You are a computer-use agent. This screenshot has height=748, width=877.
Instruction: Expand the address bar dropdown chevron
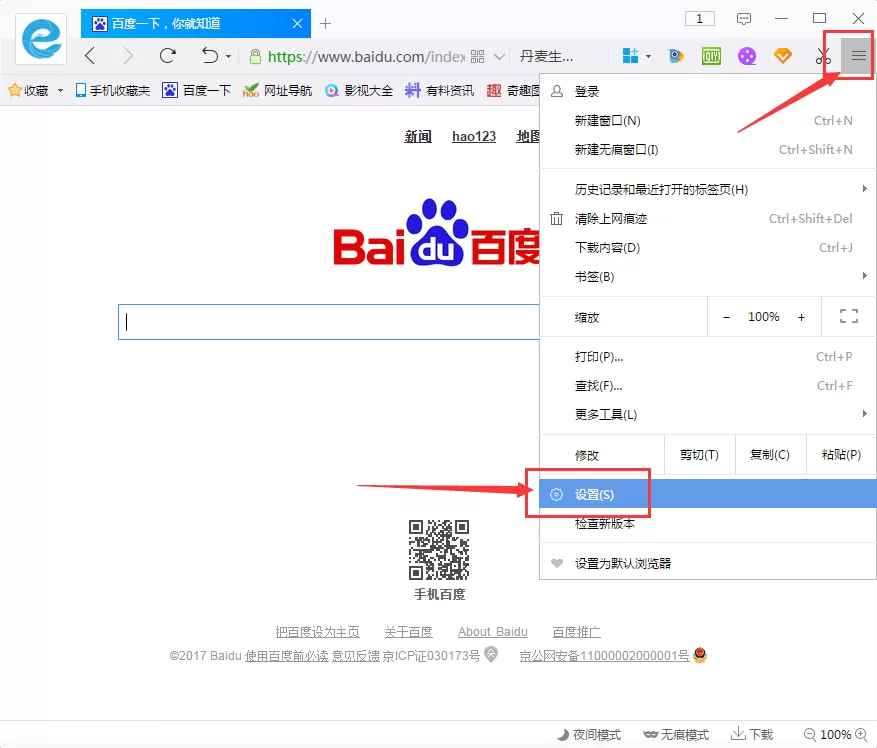(x=499, y=57)
